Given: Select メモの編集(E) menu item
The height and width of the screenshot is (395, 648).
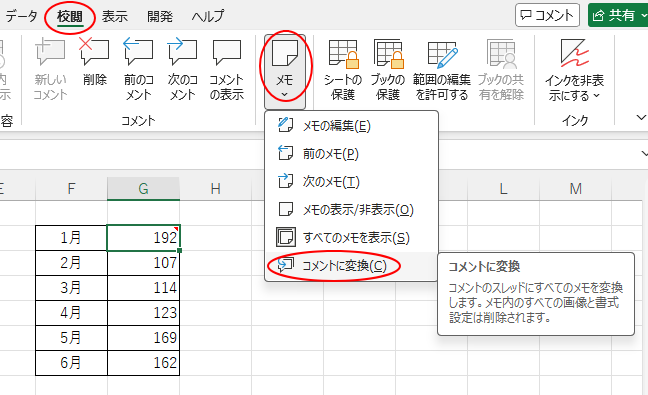Looking at the screenshot, I should point(351,126).
